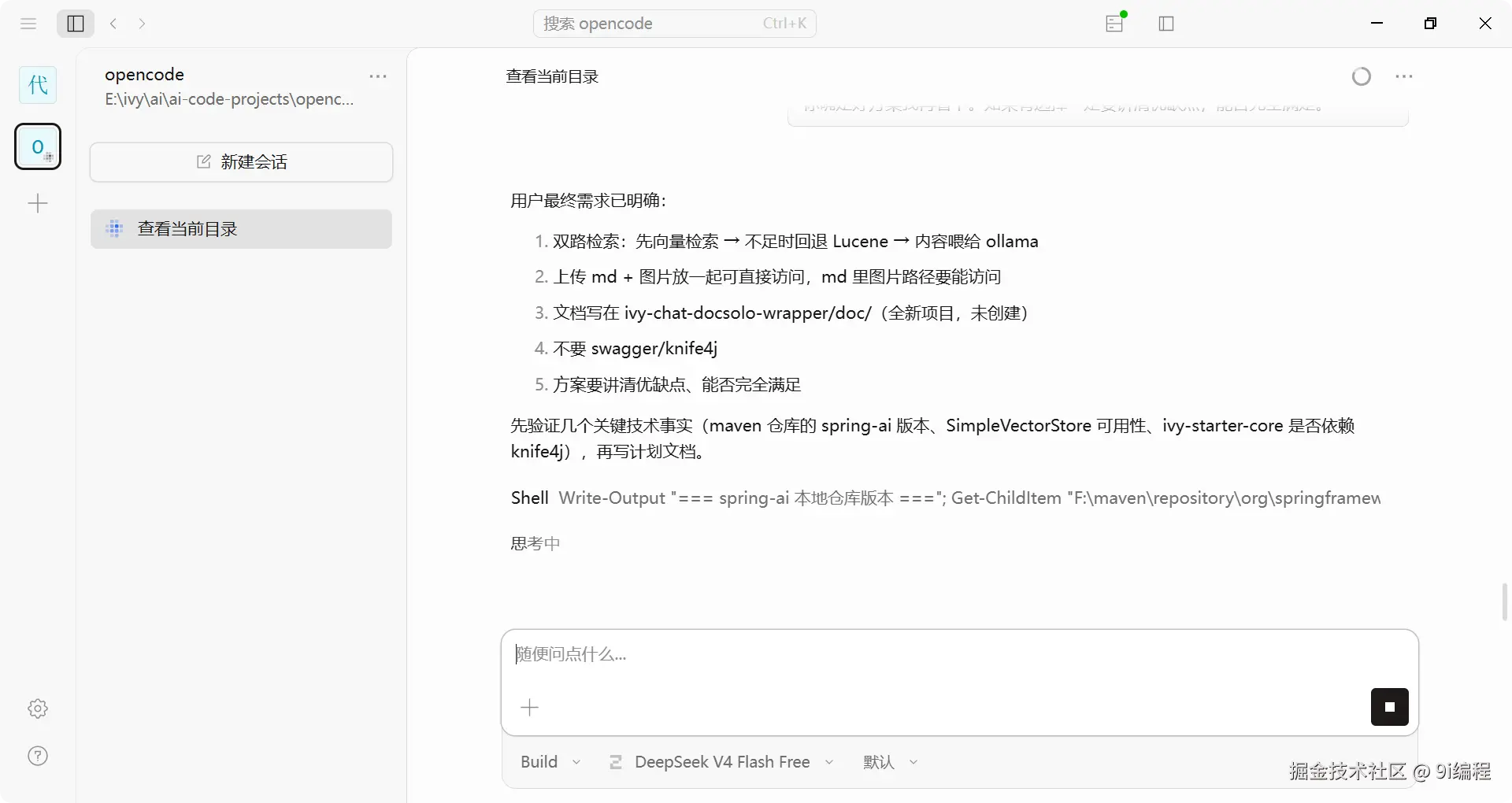The image size is (1512, 803).
Task: Toggle the left sidebar panel icon
Action: point(76,24)
